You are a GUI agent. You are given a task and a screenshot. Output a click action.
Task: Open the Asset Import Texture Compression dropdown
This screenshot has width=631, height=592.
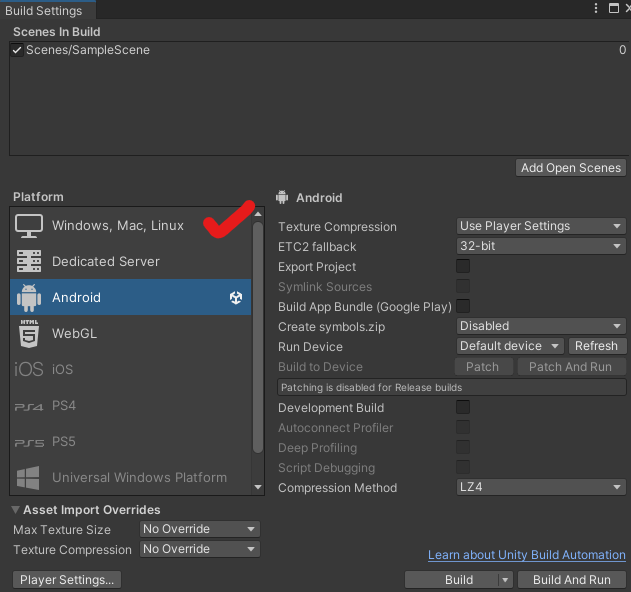pos(200,549)
